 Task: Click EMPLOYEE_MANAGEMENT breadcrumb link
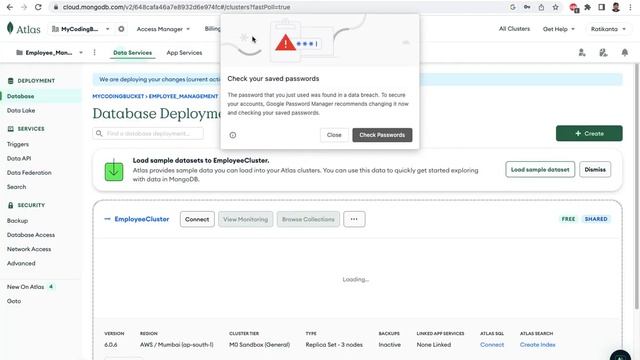click(x=183, y=96)
